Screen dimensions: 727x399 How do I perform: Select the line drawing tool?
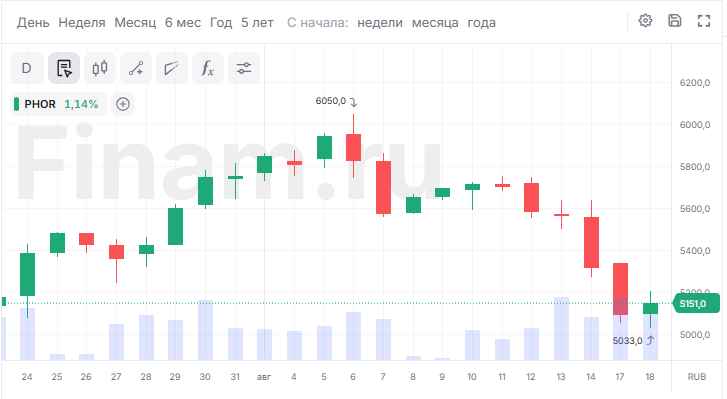coord(136,68)
